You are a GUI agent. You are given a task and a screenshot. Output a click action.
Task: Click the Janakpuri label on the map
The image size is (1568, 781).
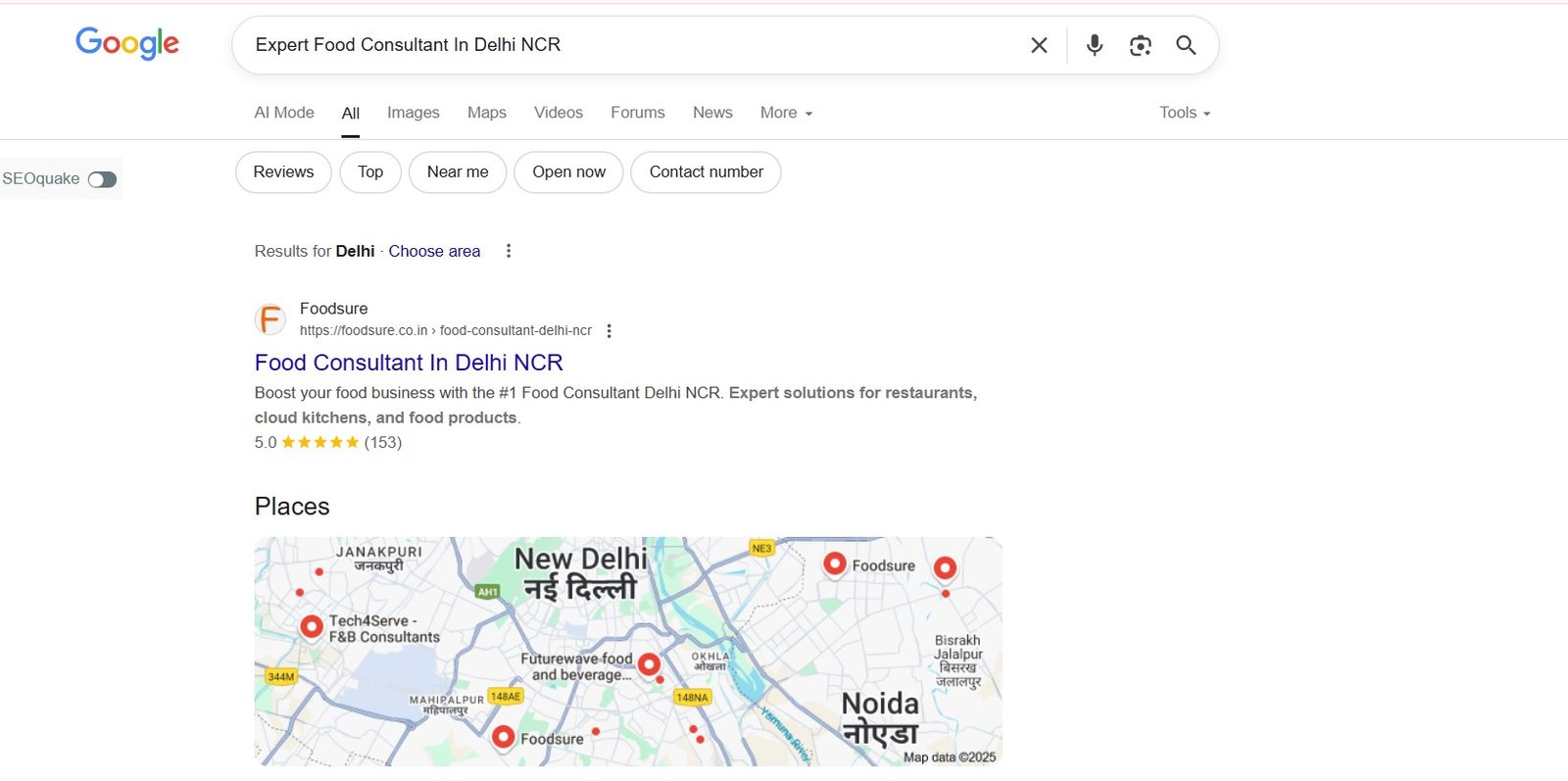pos(379,559)
